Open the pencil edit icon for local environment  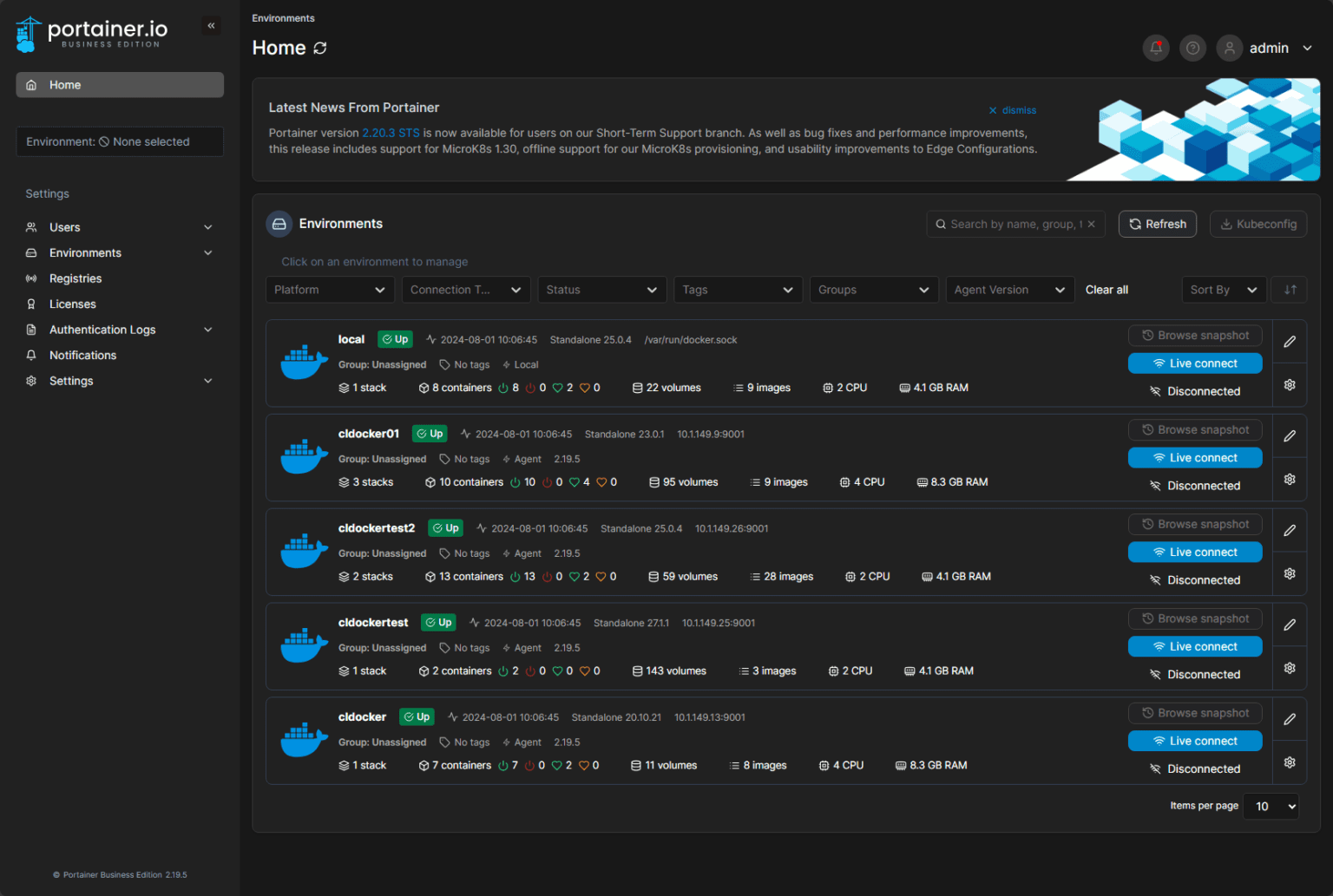click(1290, 341)
